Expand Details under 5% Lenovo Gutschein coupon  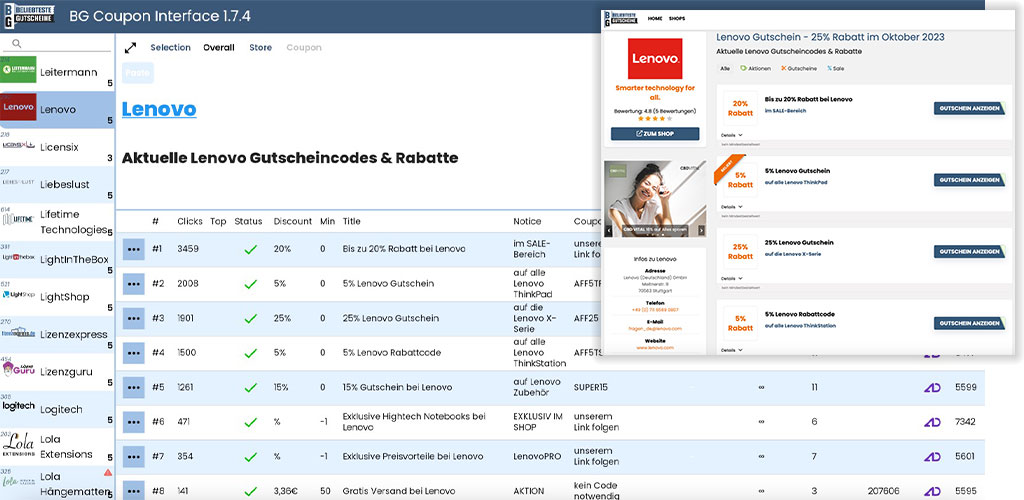(x=731, y=207)
